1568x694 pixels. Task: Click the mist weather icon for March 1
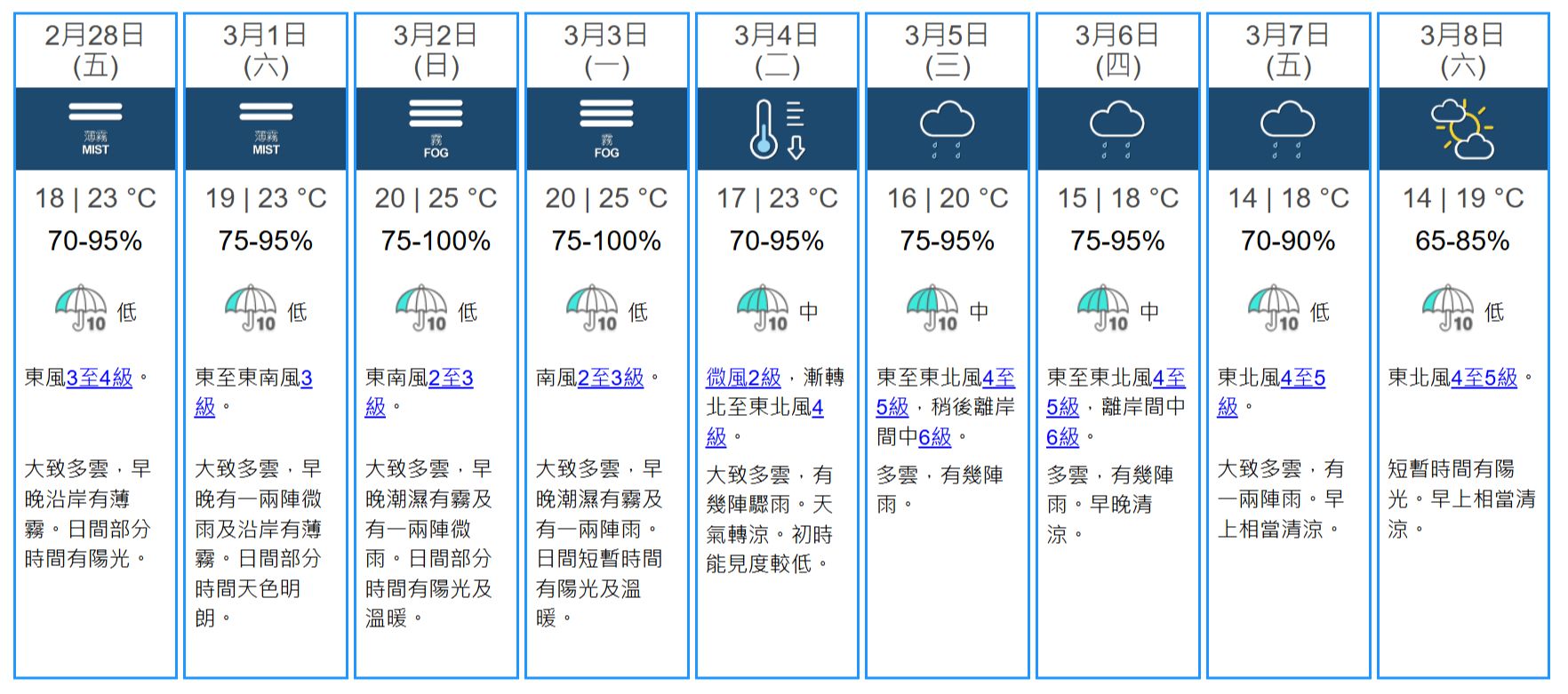pyautogui.click(x=266, y=128)
